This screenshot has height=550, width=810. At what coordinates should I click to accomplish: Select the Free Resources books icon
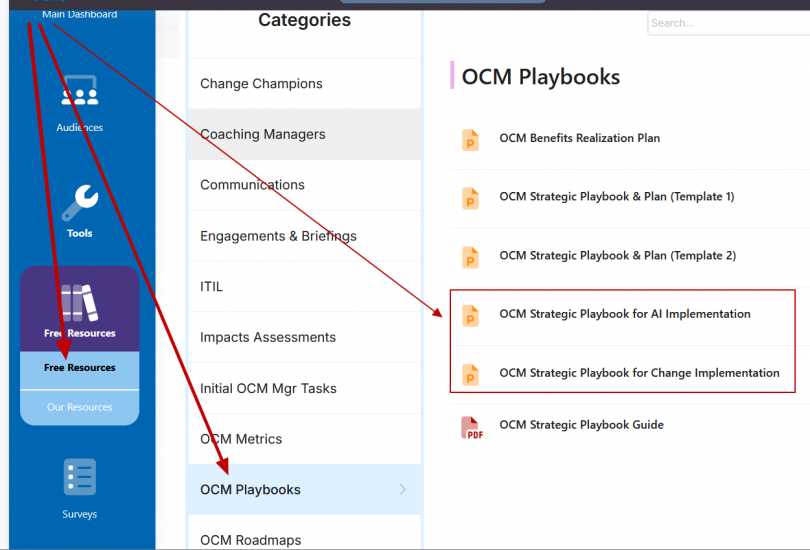(x=79, y=303)
